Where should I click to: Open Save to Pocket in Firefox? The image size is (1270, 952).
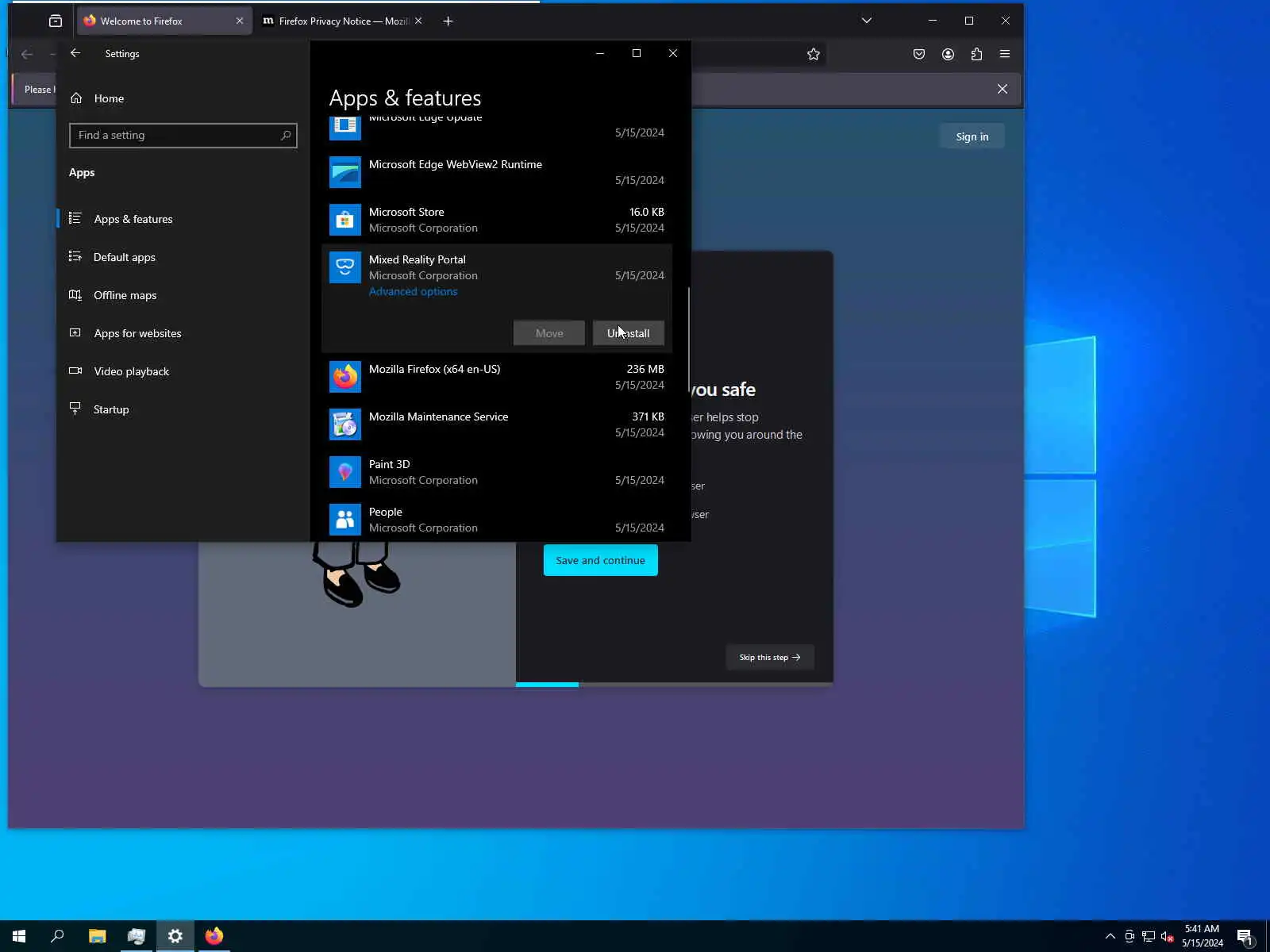pos(919,54)
